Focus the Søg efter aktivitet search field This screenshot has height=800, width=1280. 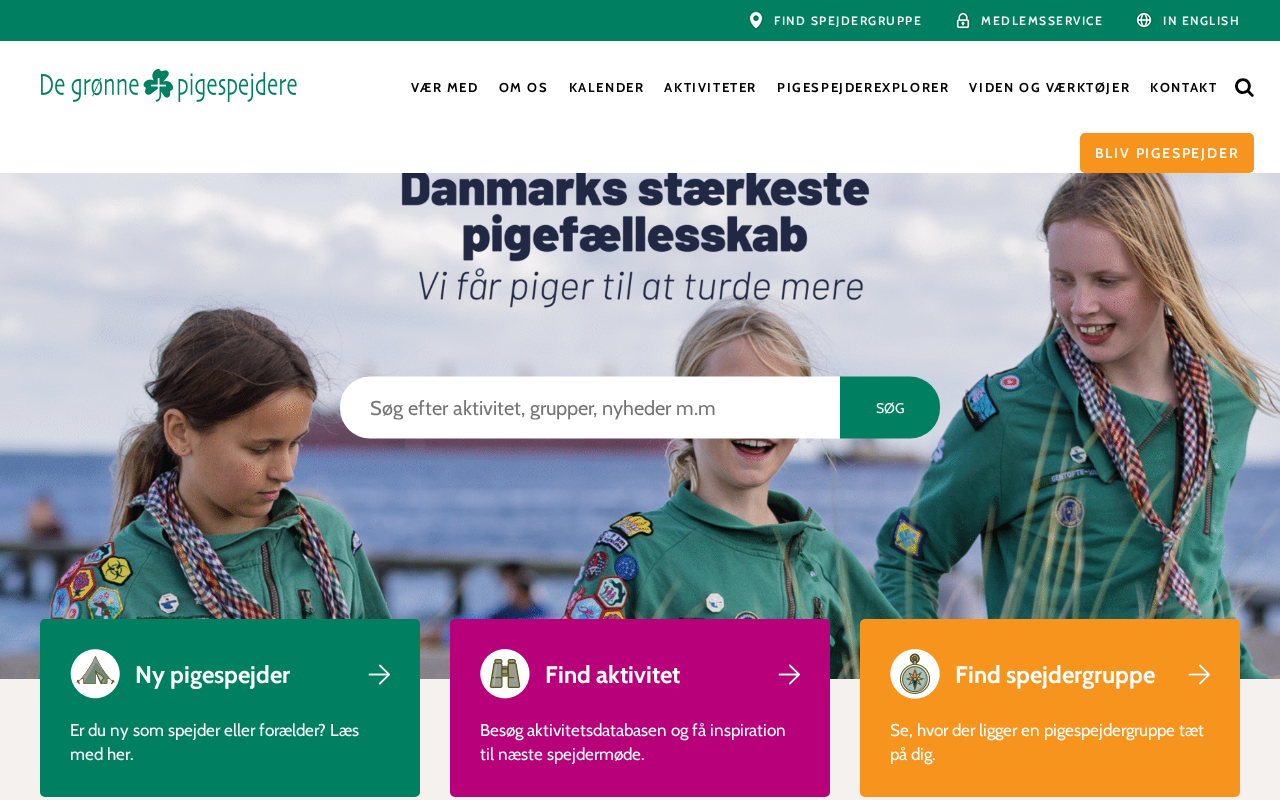(590, 408)
